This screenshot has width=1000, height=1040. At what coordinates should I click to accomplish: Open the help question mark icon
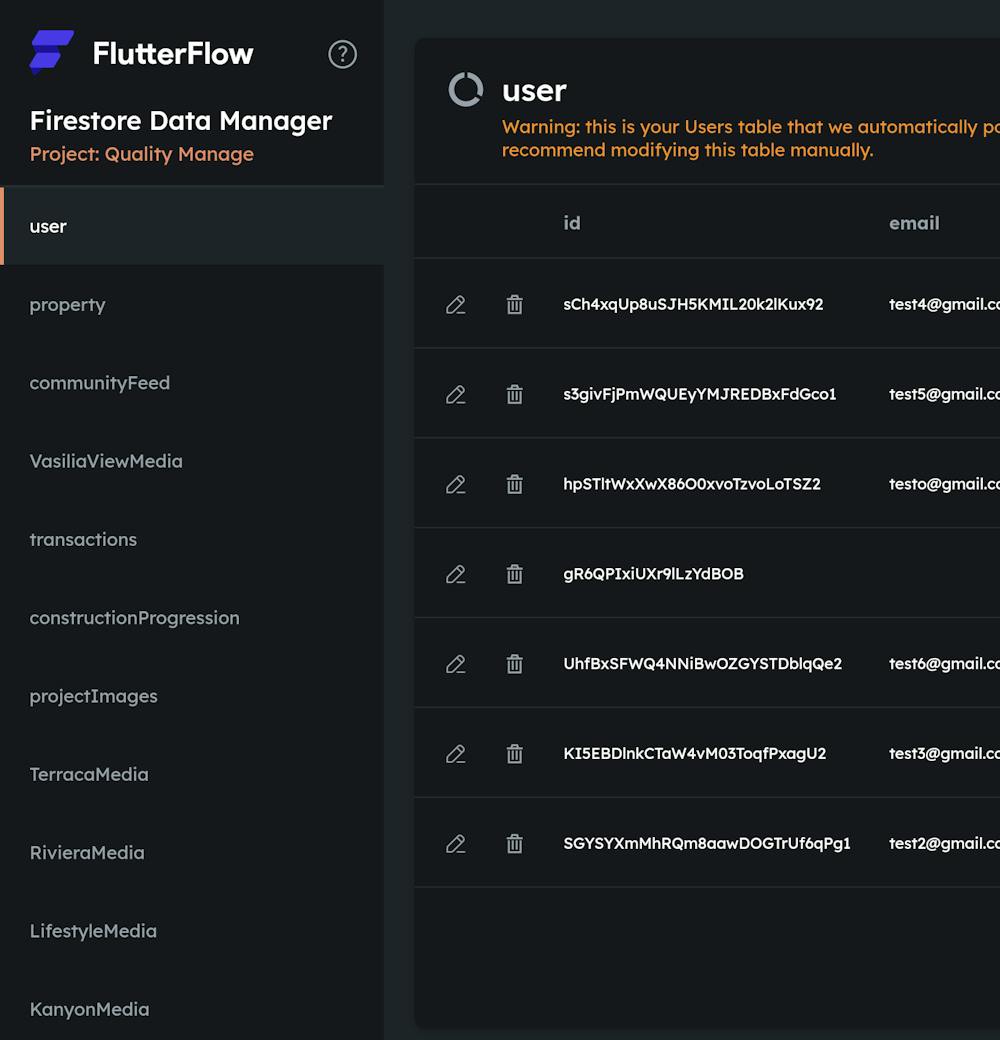pos(342,54)
